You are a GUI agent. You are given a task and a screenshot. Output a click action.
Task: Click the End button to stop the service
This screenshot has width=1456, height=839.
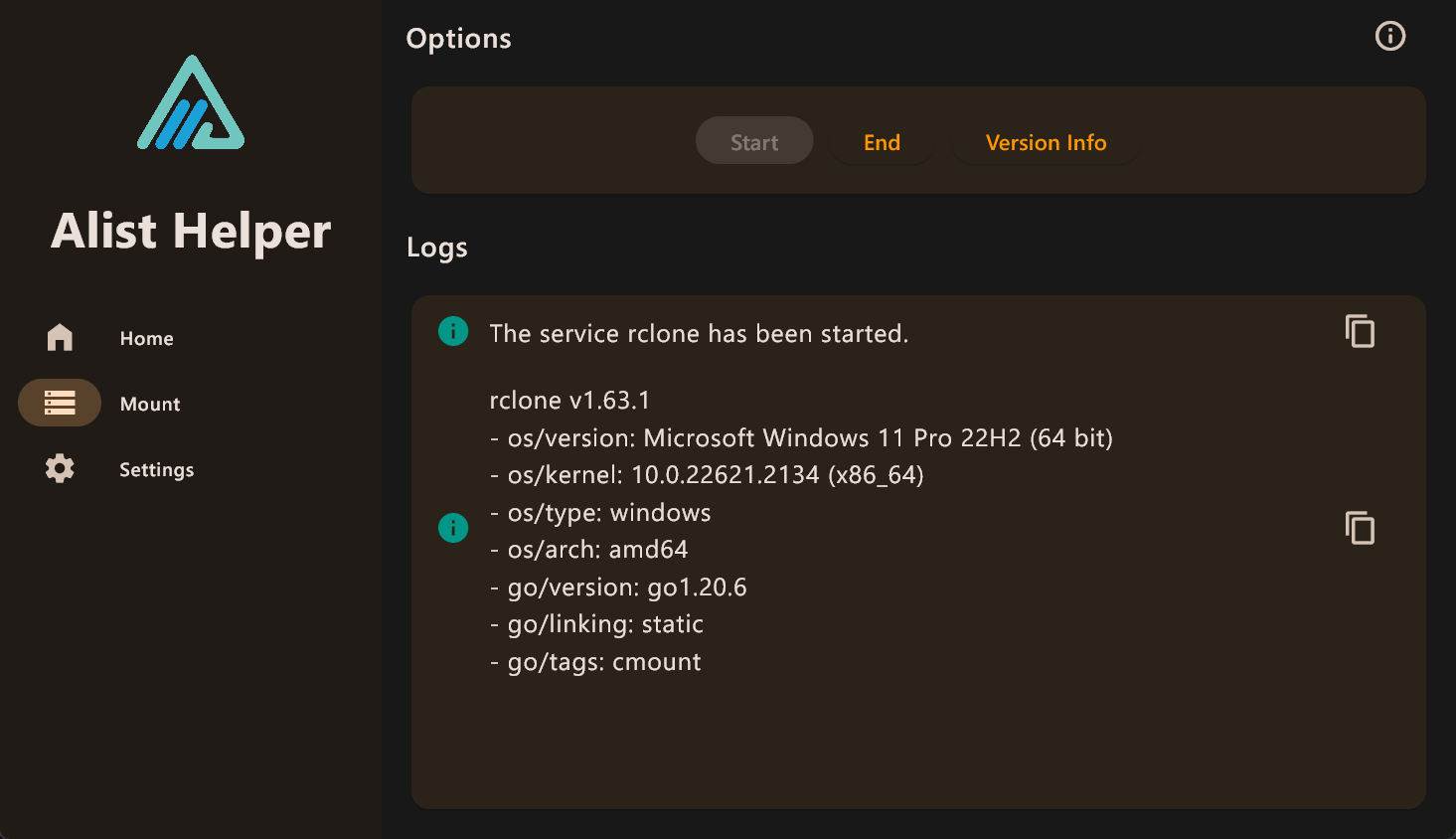pyautogui.click(x=882, y=142)
